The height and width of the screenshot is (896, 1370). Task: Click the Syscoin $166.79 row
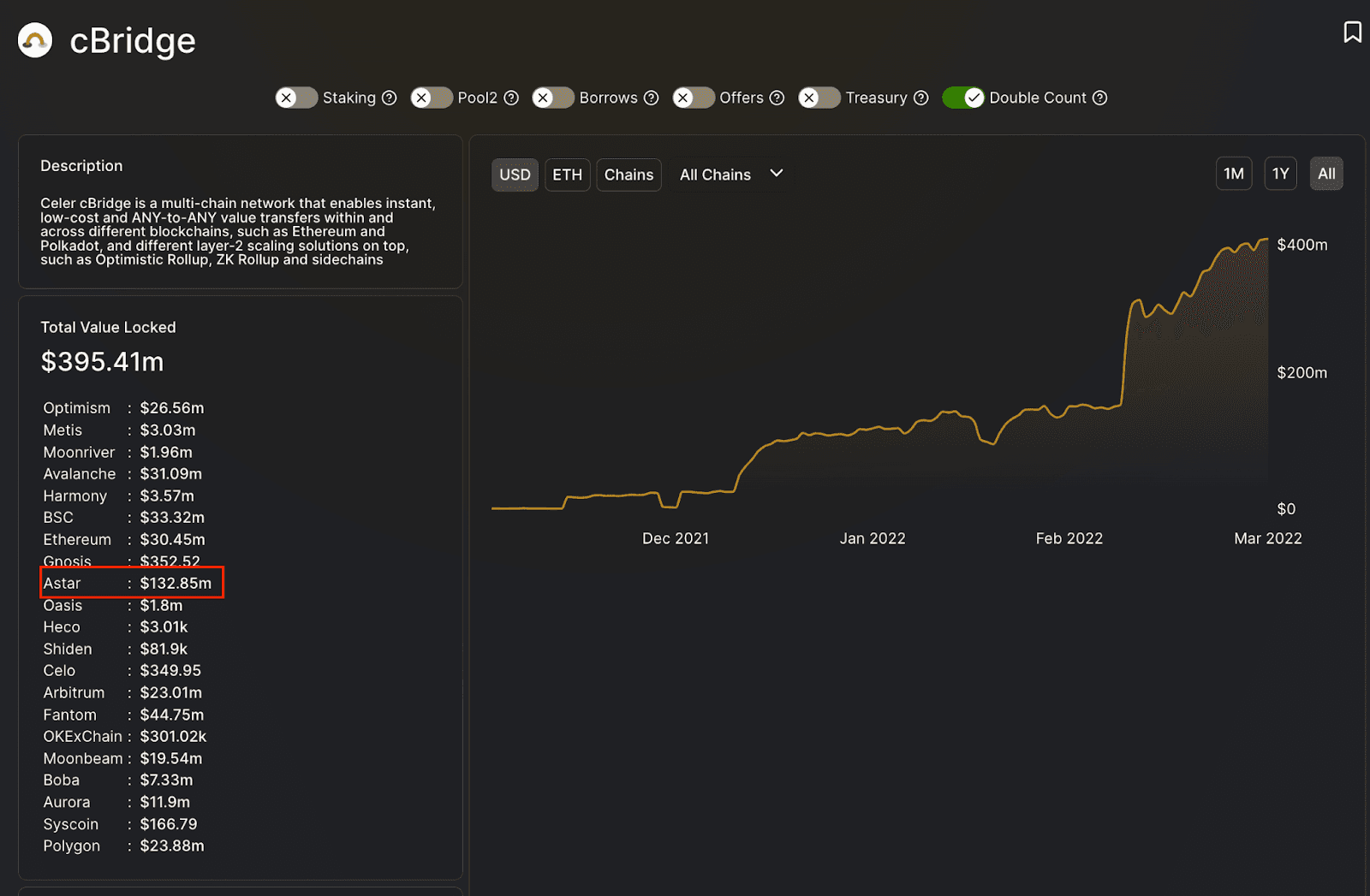pos(120,825)
